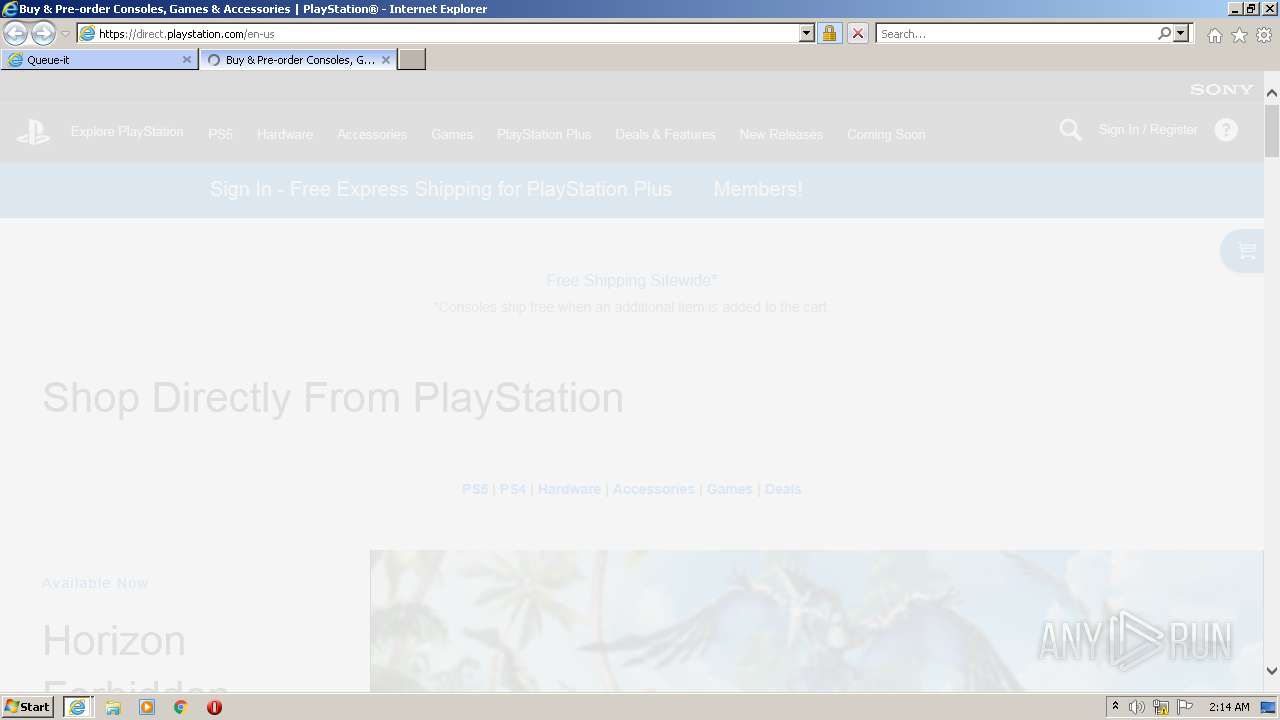
Task: Click the site search magnifier icon
Action: click(1070, 130)
